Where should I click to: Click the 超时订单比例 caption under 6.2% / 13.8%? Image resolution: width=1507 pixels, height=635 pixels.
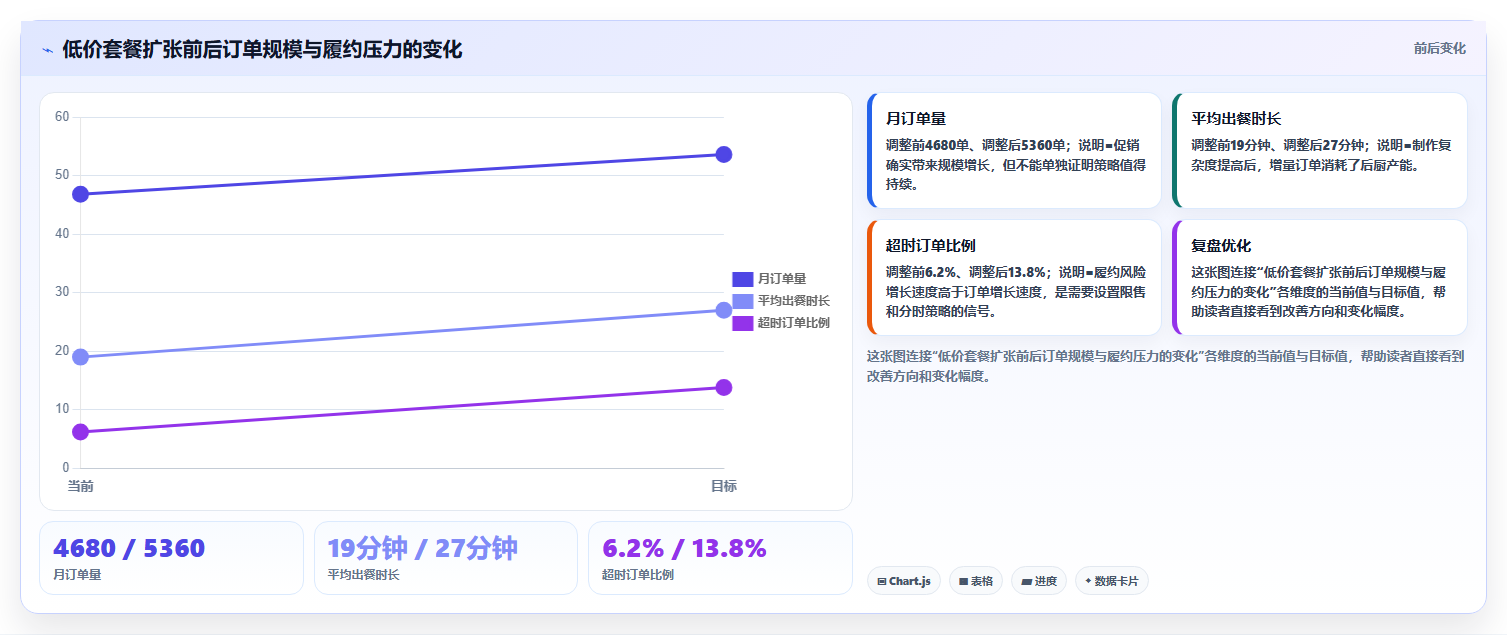click(638, 575)
